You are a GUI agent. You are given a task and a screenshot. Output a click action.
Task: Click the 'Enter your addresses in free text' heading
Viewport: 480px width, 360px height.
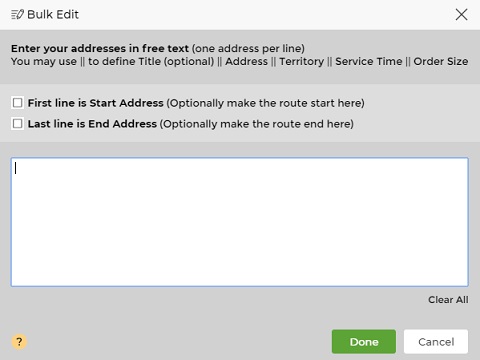click(100, 49)
